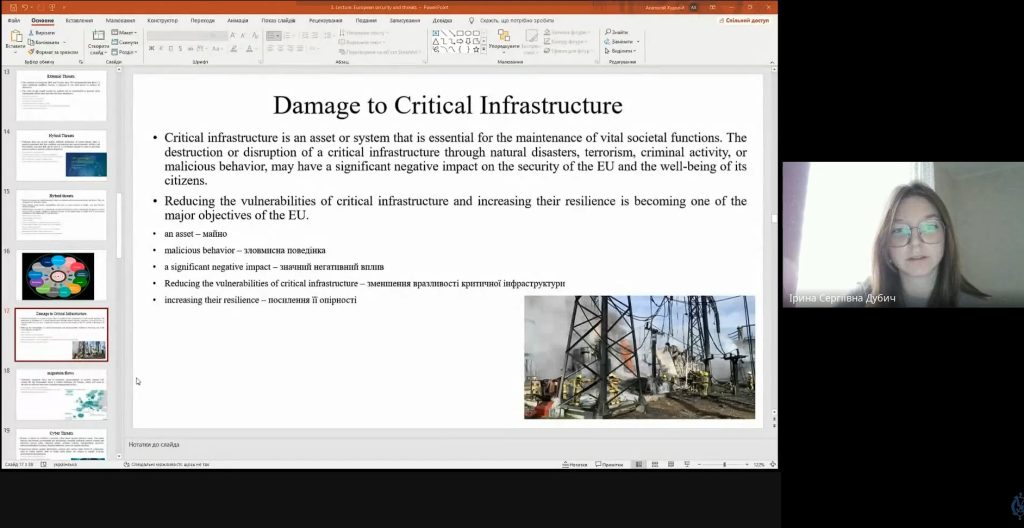Open the Анімація ribbon tab
The image size is (1024, 528).
click(x=237, y=20)
